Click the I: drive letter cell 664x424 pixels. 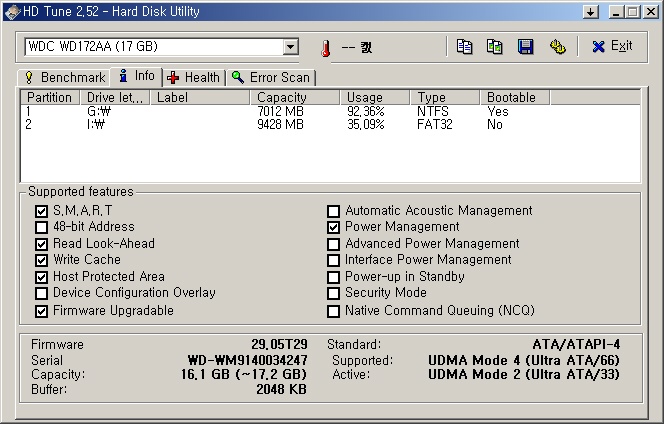(x=96, y=125)
